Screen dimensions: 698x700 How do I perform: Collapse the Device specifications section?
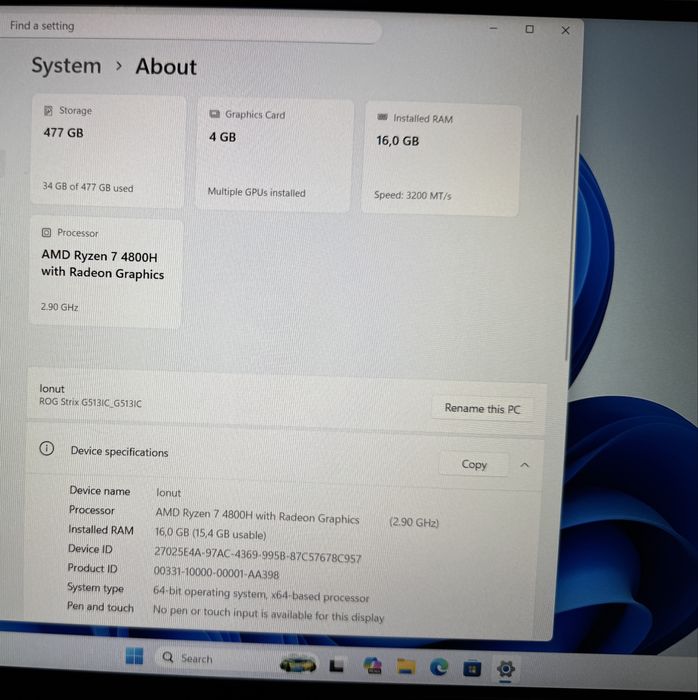point(525,465)
